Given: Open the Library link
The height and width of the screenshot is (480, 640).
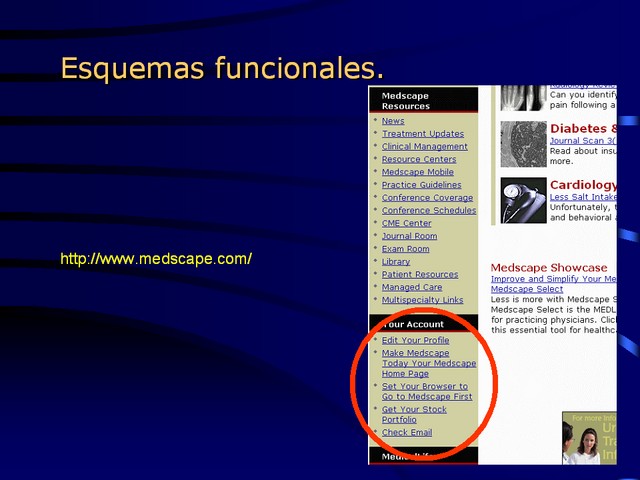Looking at the screenshot, I should [396, 262].
